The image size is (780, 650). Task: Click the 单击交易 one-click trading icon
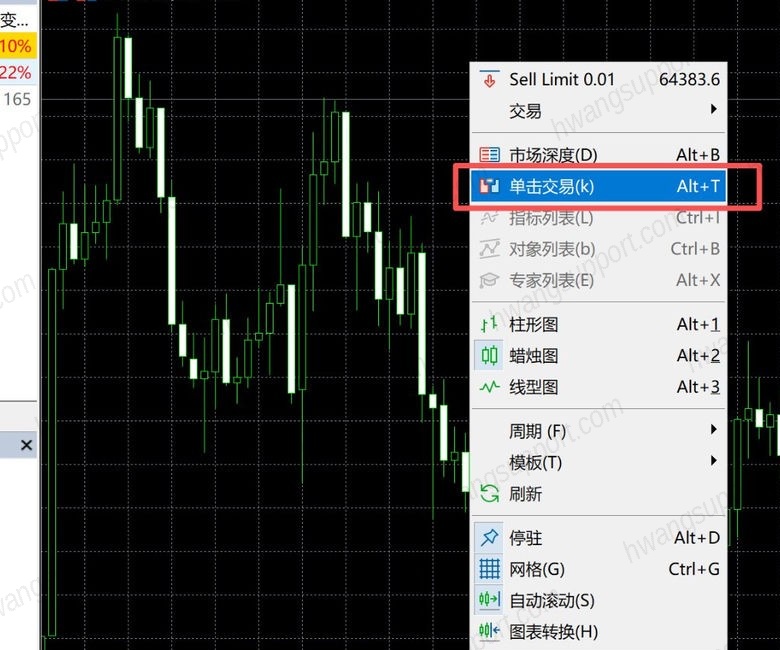pyautogui.click(x=489, y=186)
